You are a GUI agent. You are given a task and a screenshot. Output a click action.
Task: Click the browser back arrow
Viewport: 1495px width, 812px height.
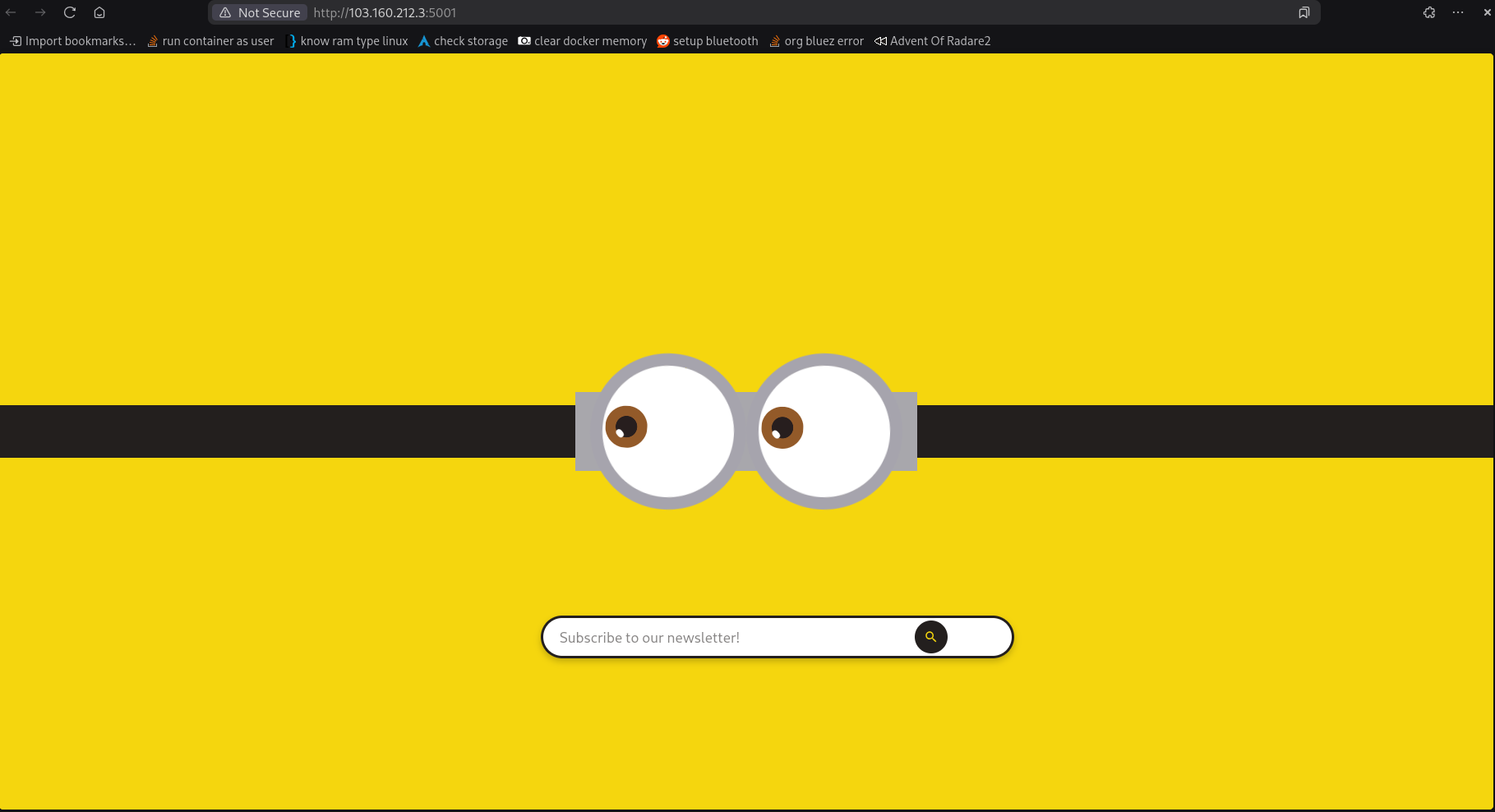point(12,12)
